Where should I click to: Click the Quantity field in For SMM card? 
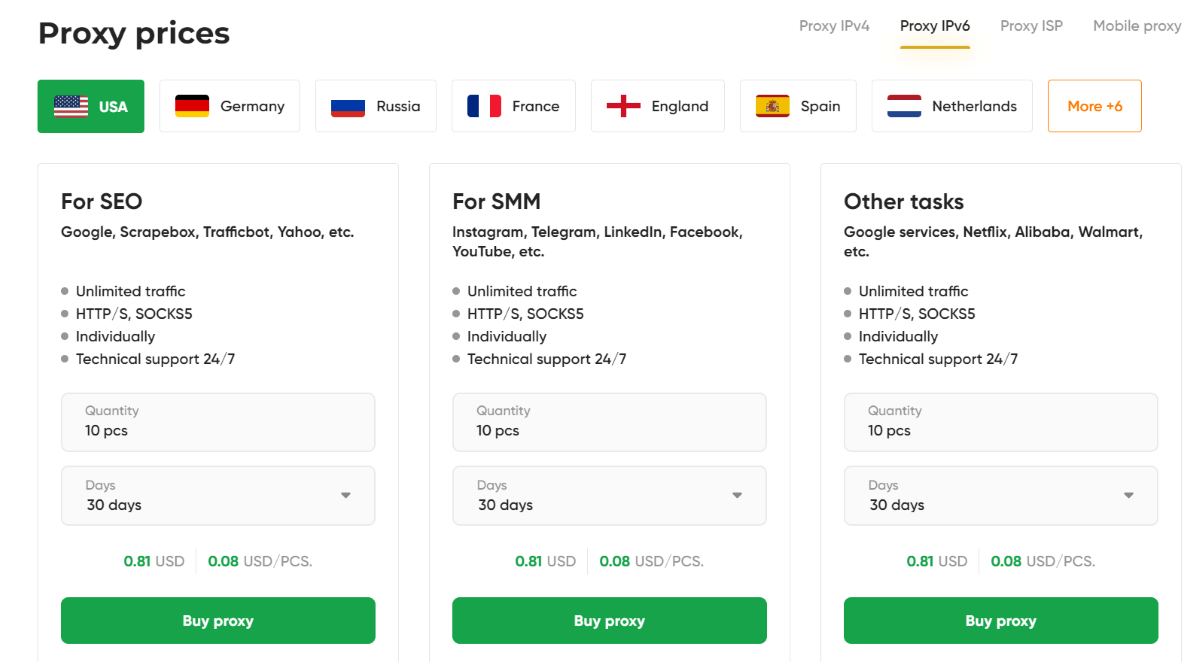pyautogui.click(x=609, y=422)
